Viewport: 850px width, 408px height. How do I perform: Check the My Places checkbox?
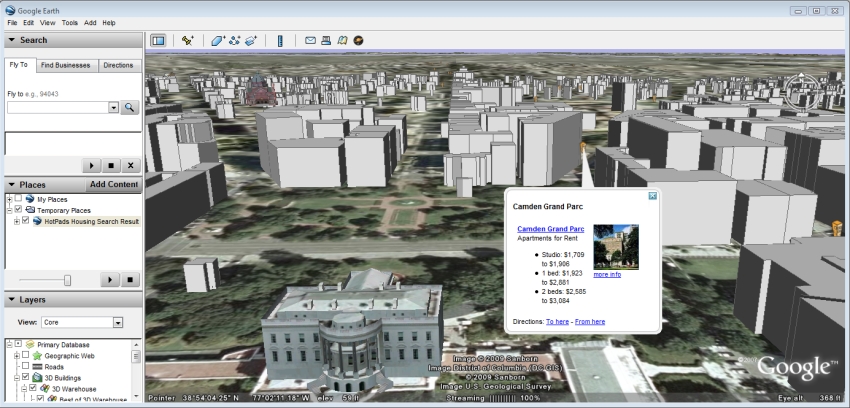18,199
